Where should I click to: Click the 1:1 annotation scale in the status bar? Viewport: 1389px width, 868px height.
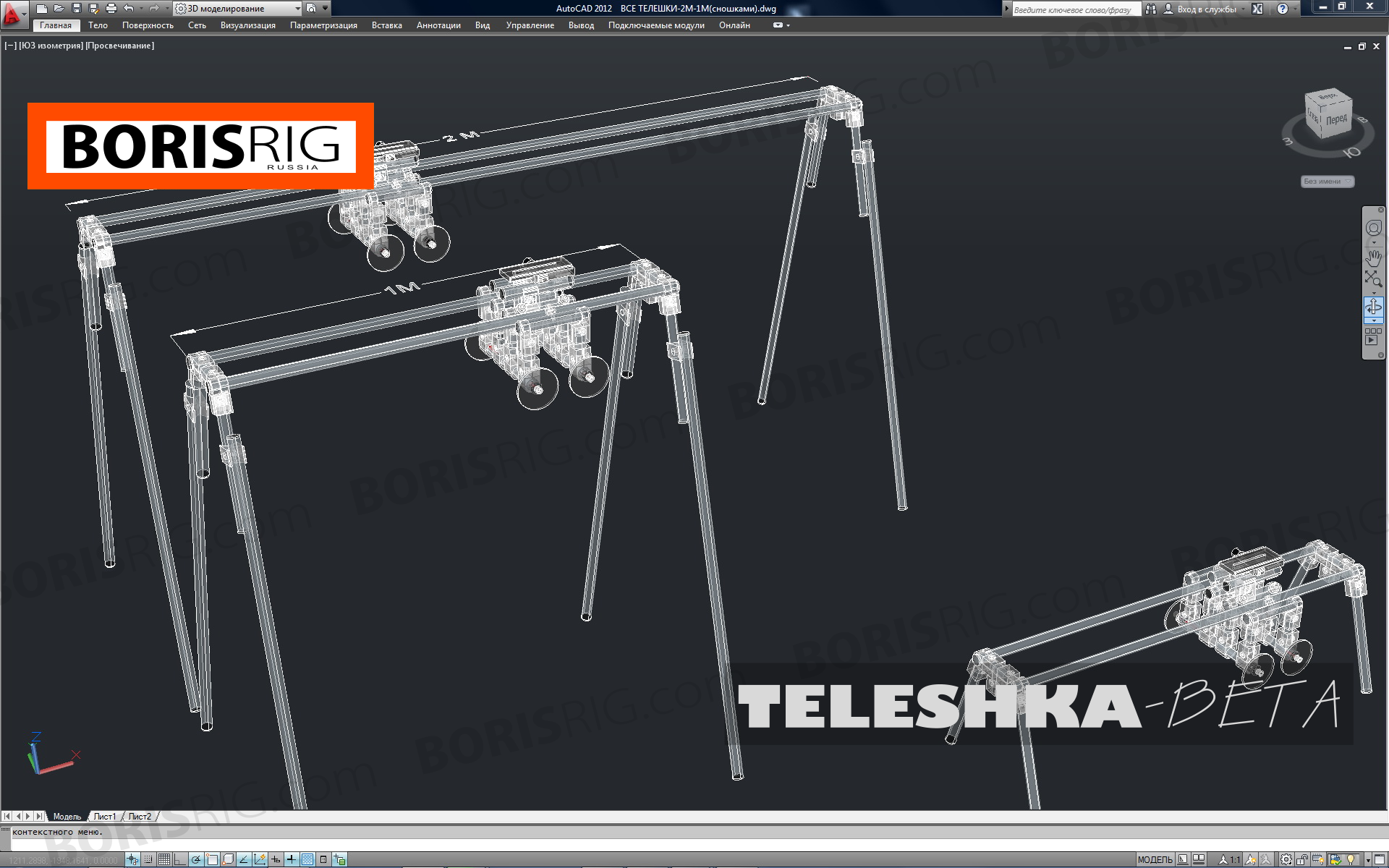[x=1230, y=859]
